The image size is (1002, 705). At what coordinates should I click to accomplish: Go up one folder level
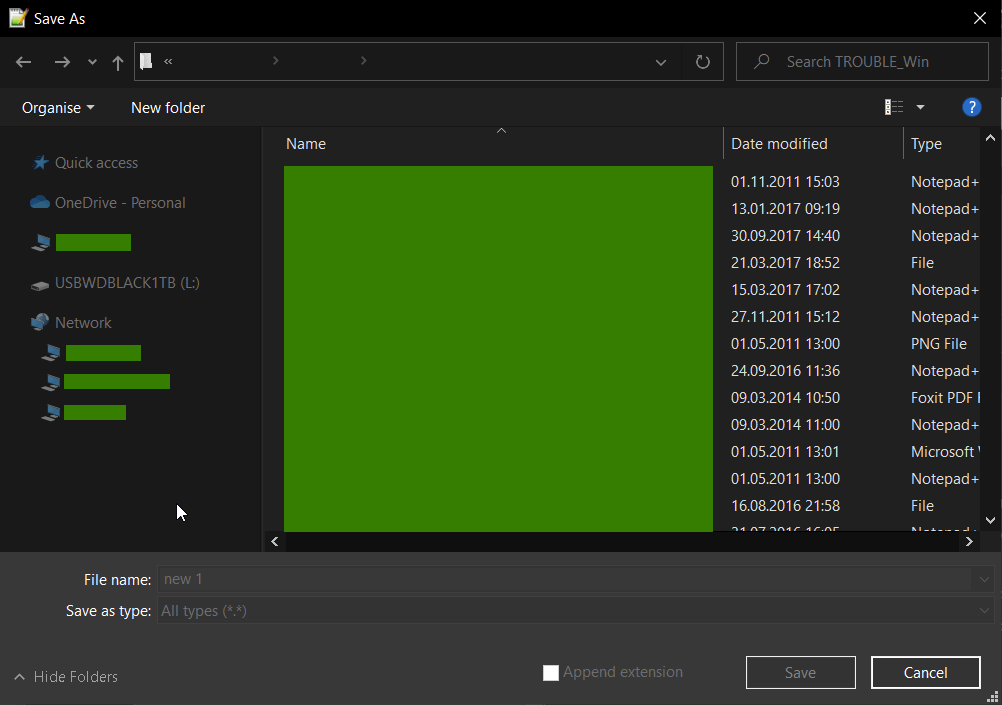(118, 62)
